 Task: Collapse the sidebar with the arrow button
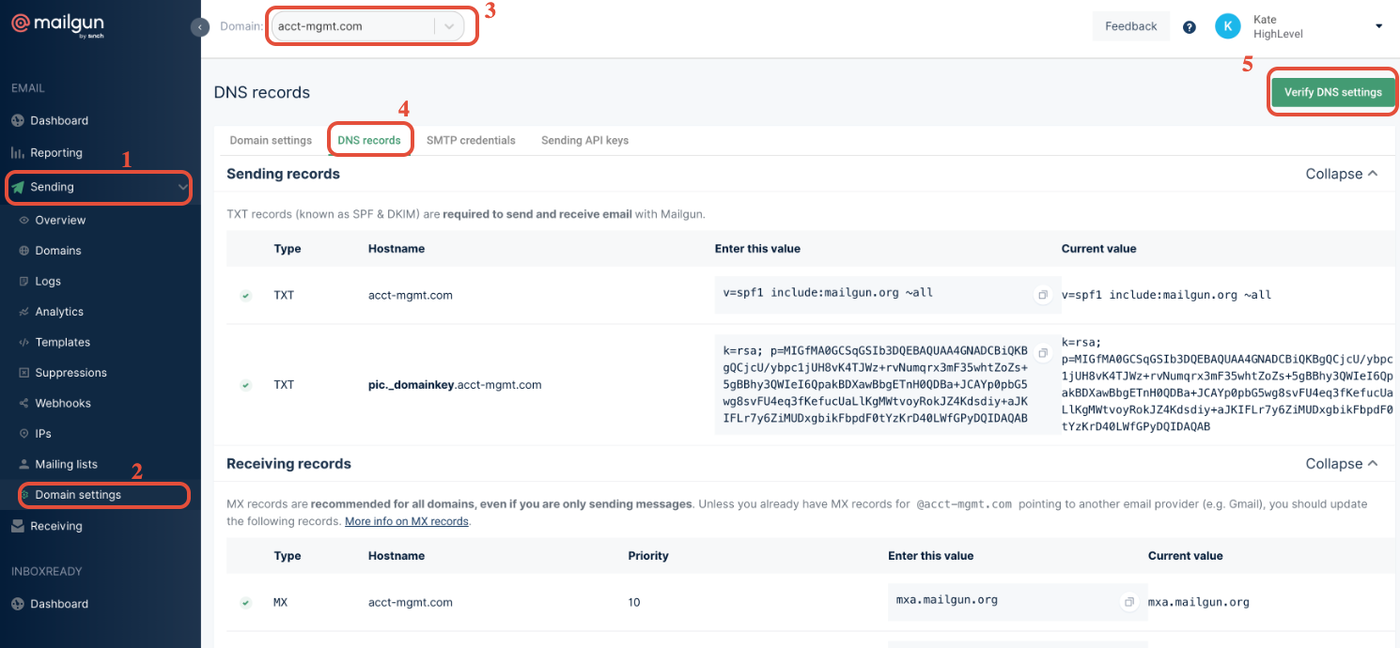199,27
